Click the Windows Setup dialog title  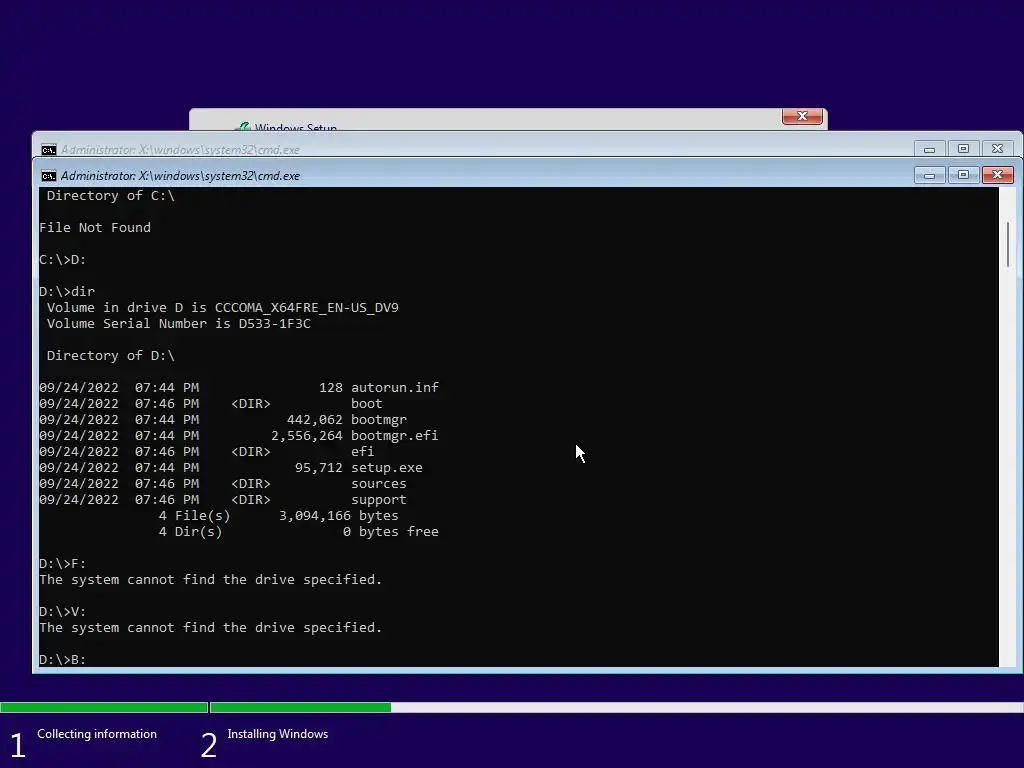295,127
